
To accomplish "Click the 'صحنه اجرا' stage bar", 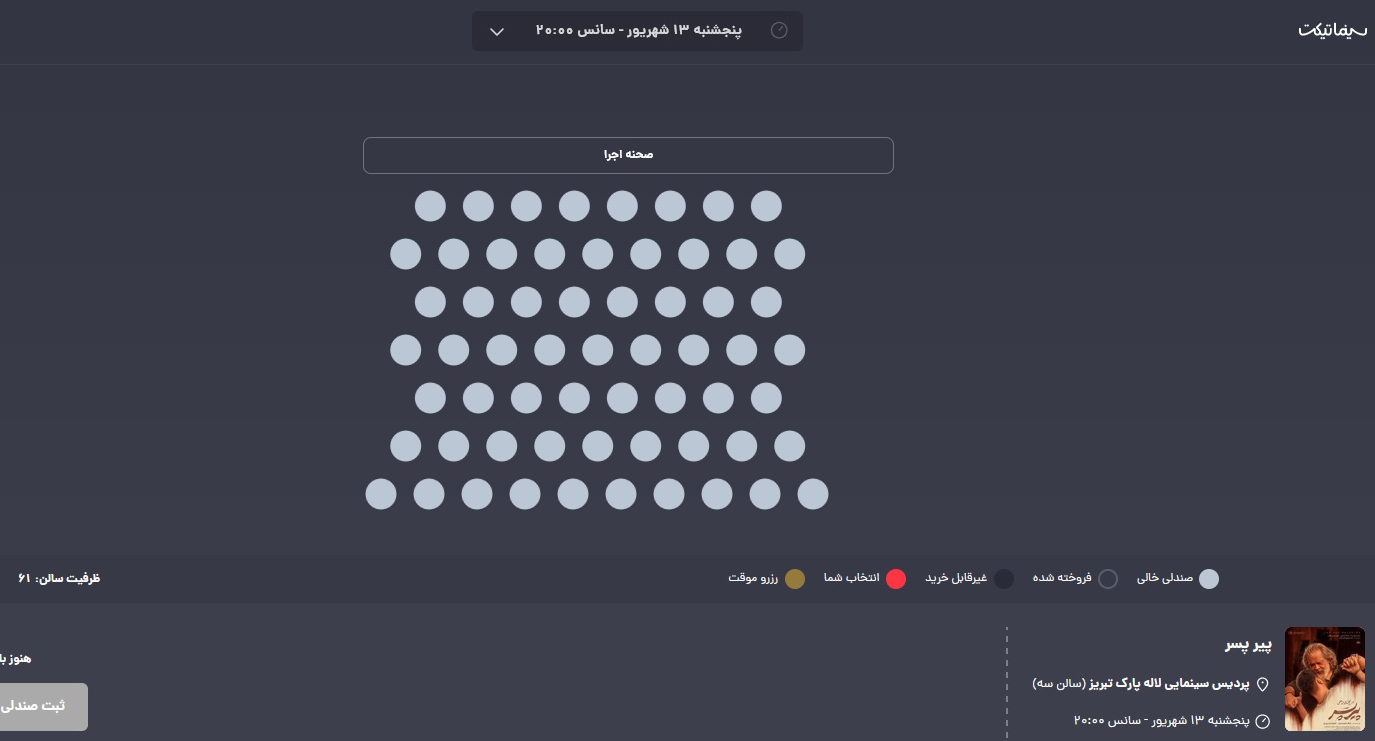I will (x=628, y=155).
